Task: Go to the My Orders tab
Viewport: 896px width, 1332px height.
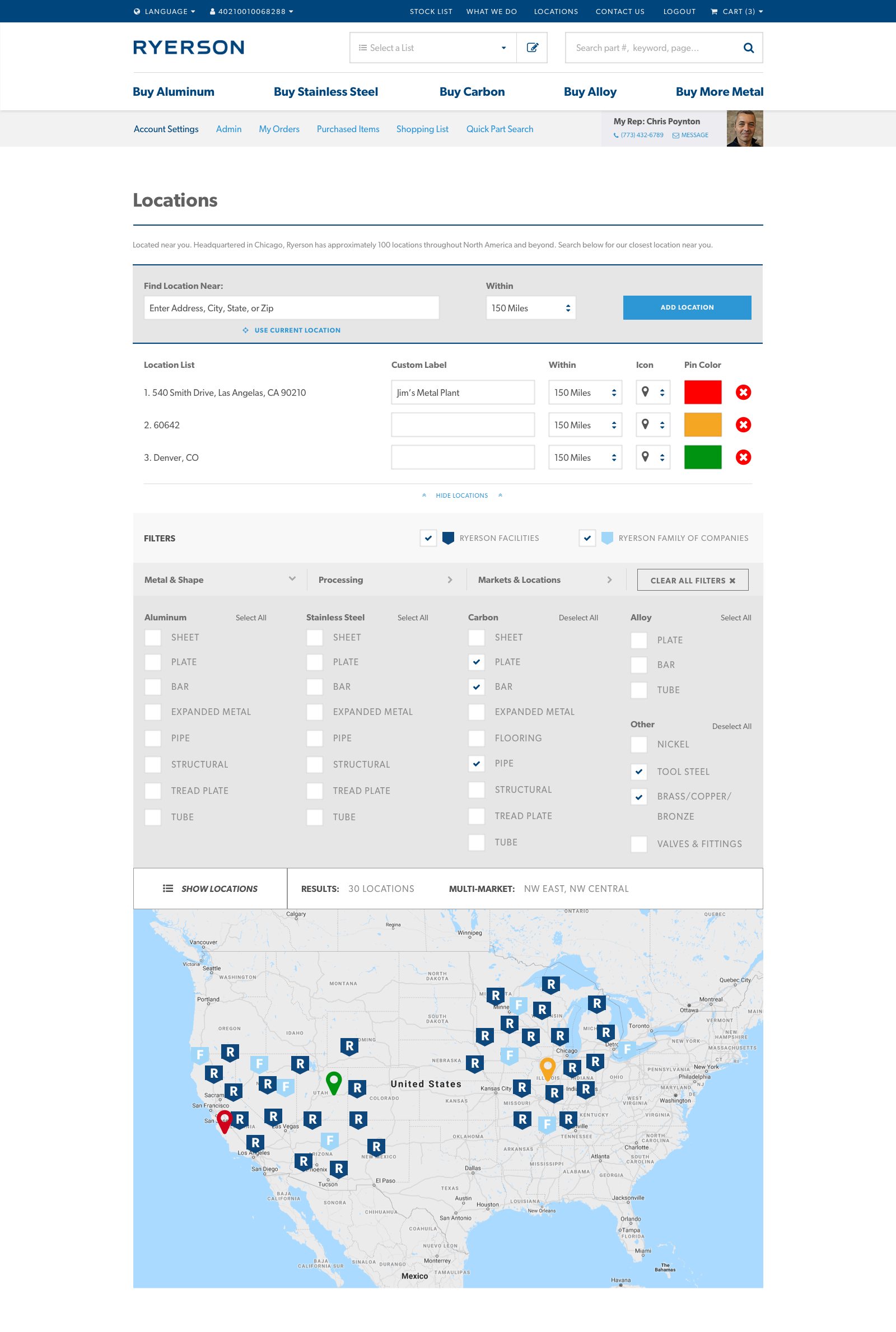Action: pyautogui.click(x=279, y=129)
